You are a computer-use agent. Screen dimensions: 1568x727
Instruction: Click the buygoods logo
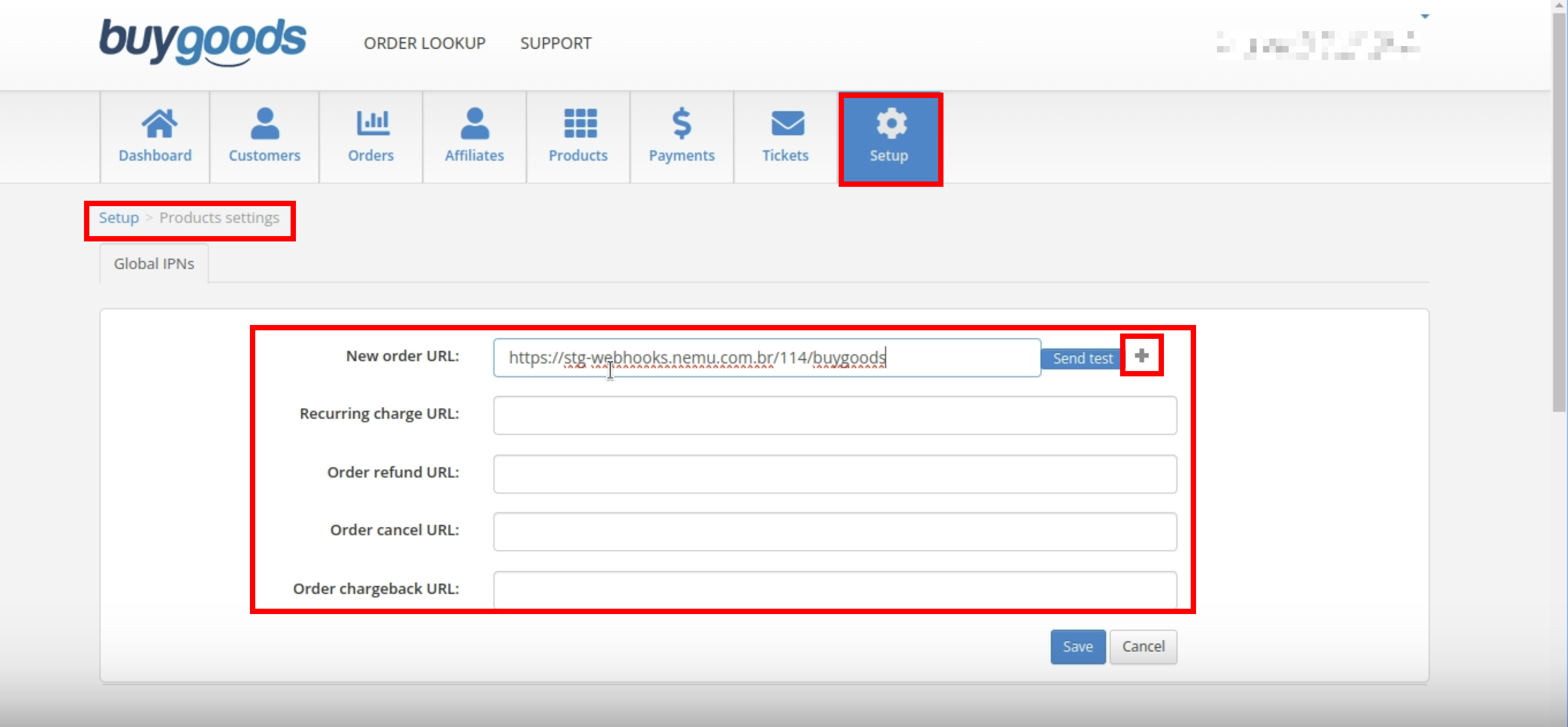[203, 41]
